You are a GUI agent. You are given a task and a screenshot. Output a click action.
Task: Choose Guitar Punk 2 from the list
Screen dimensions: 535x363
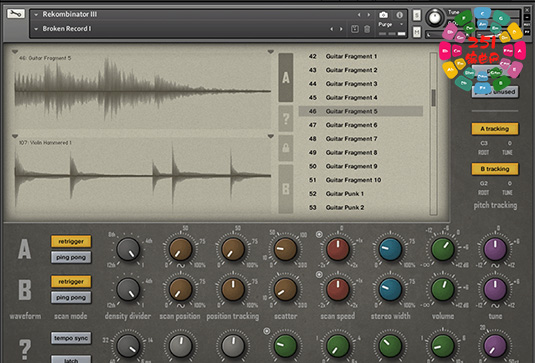(x=361, y=207)
